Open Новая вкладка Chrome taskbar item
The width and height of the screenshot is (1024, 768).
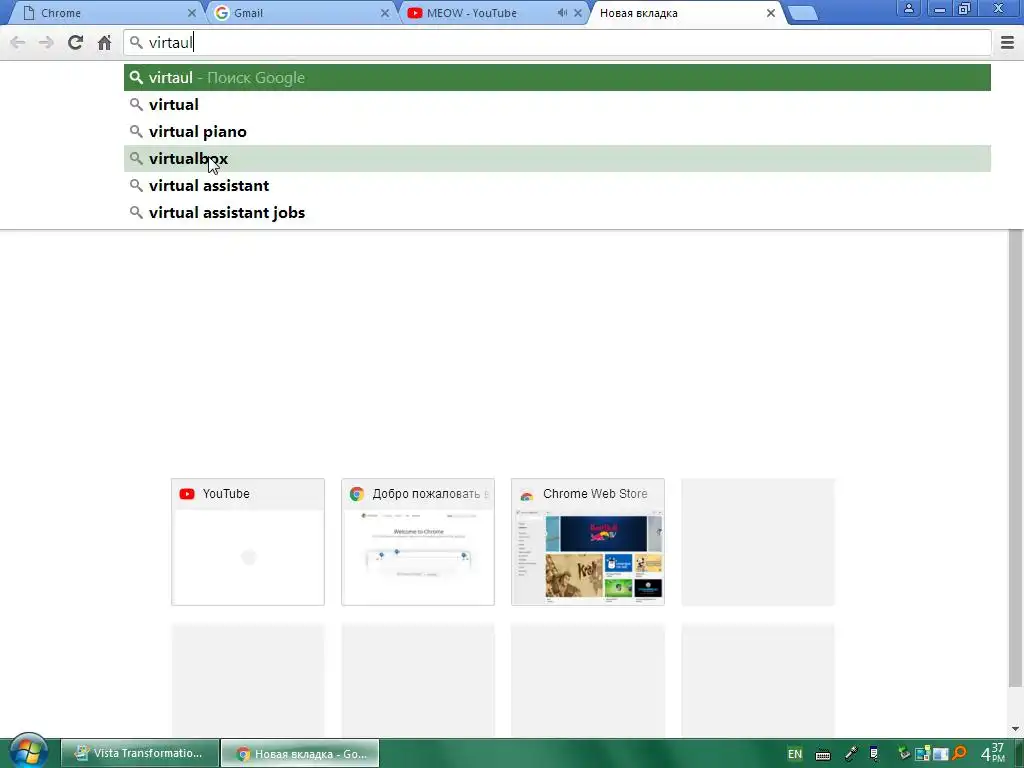(300, 753)
